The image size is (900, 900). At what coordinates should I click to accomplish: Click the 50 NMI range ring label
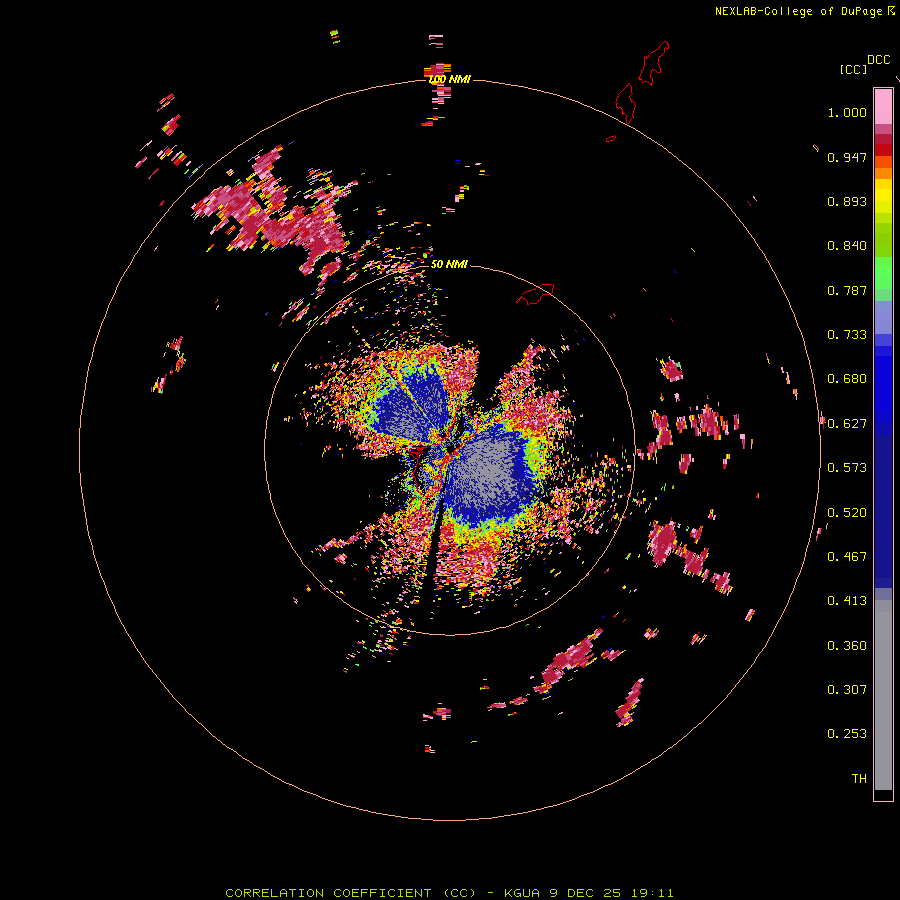449,264
